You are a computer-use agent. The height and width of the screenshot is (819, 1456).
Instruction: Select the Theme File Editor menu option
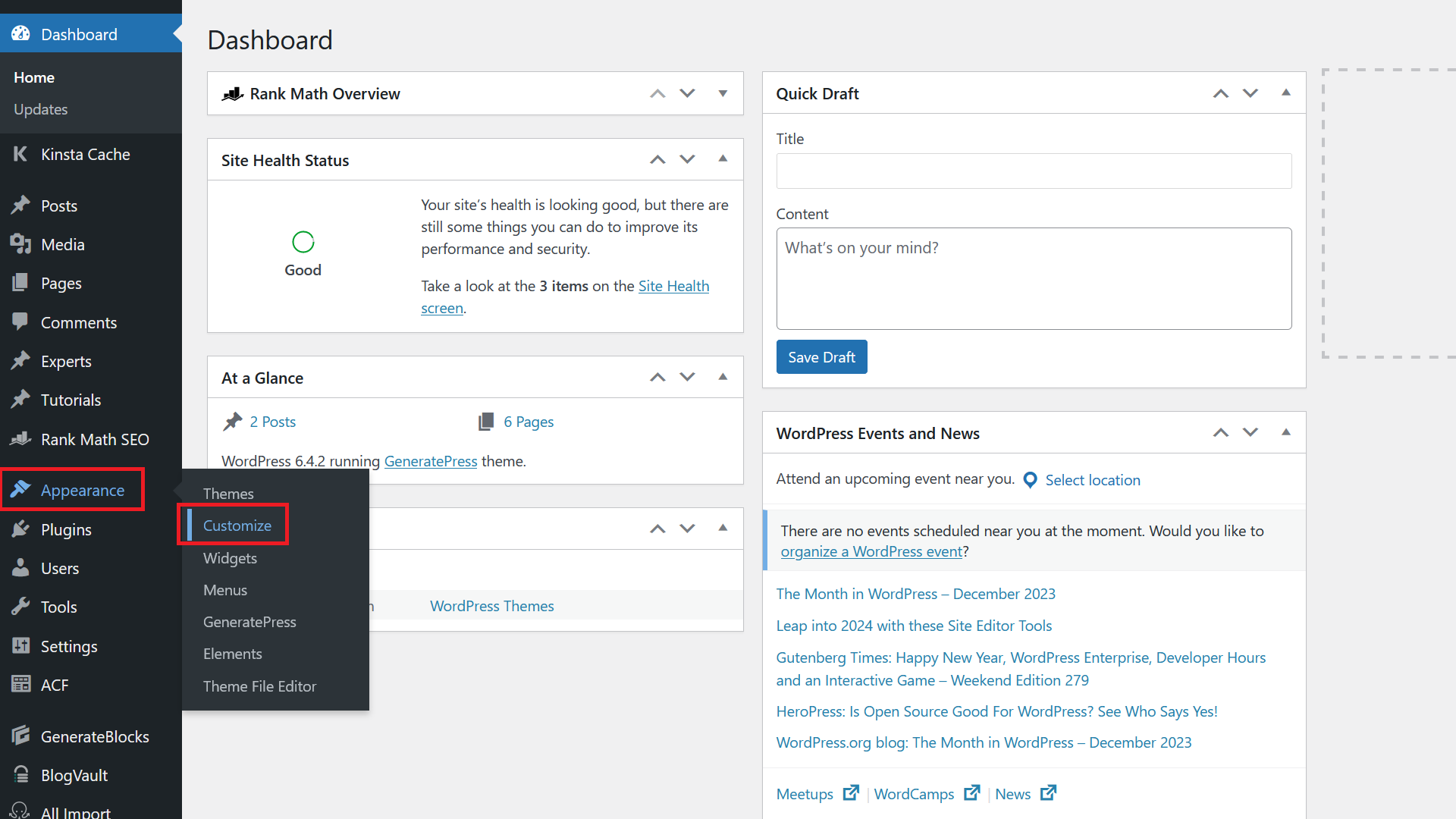click(x=259, y=686)
